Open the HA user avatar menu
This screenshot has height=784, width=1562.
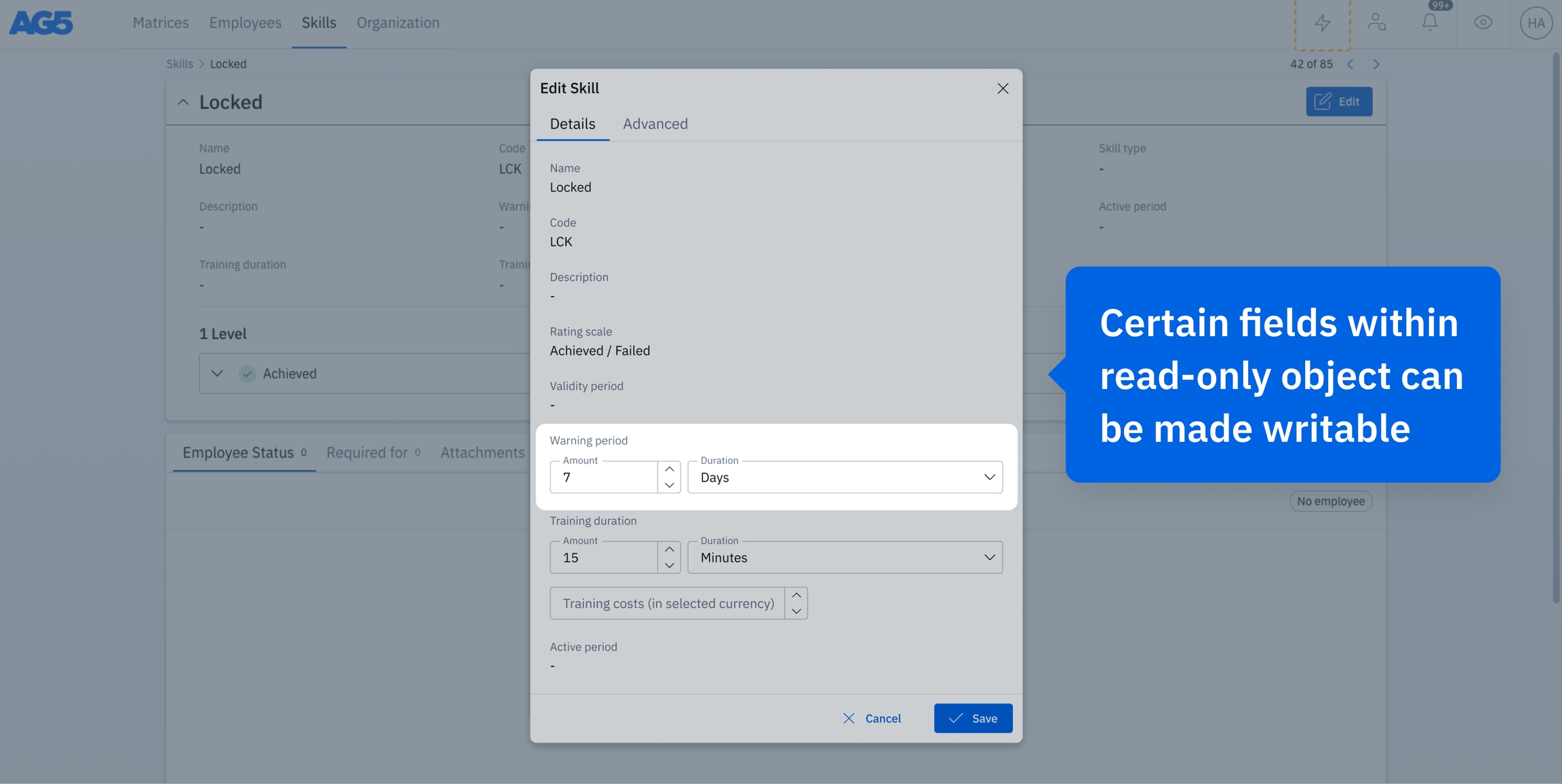point(1536,23)
